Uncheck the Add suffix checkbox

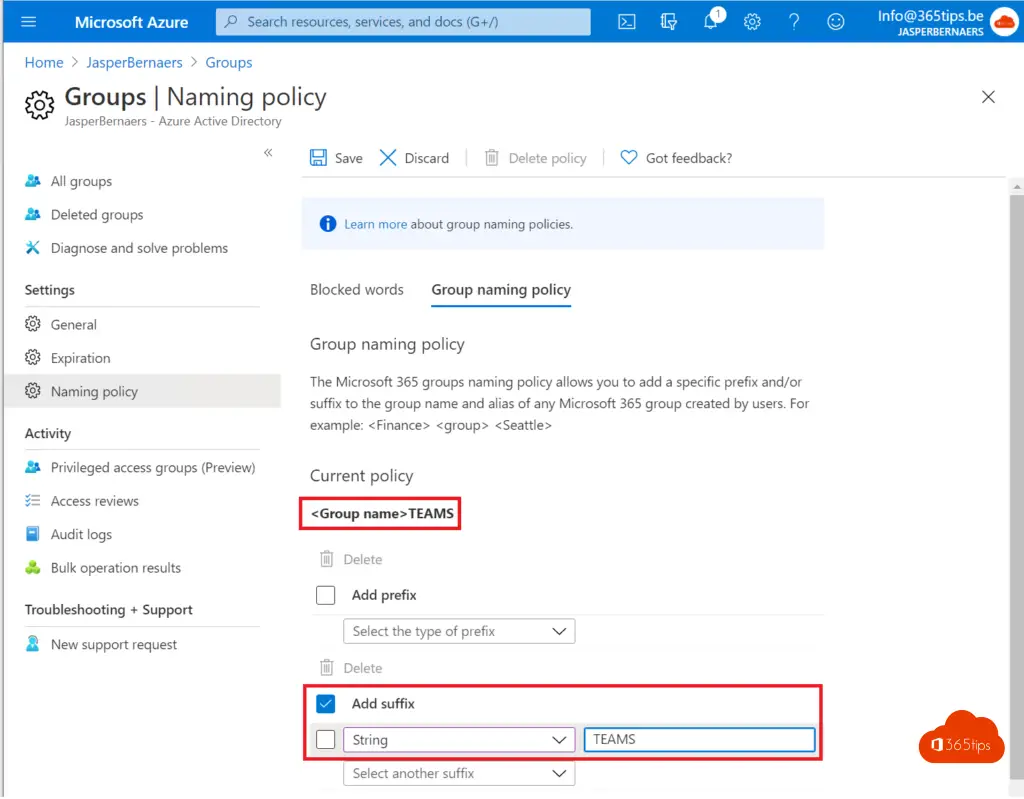click(x=326, y=704)
